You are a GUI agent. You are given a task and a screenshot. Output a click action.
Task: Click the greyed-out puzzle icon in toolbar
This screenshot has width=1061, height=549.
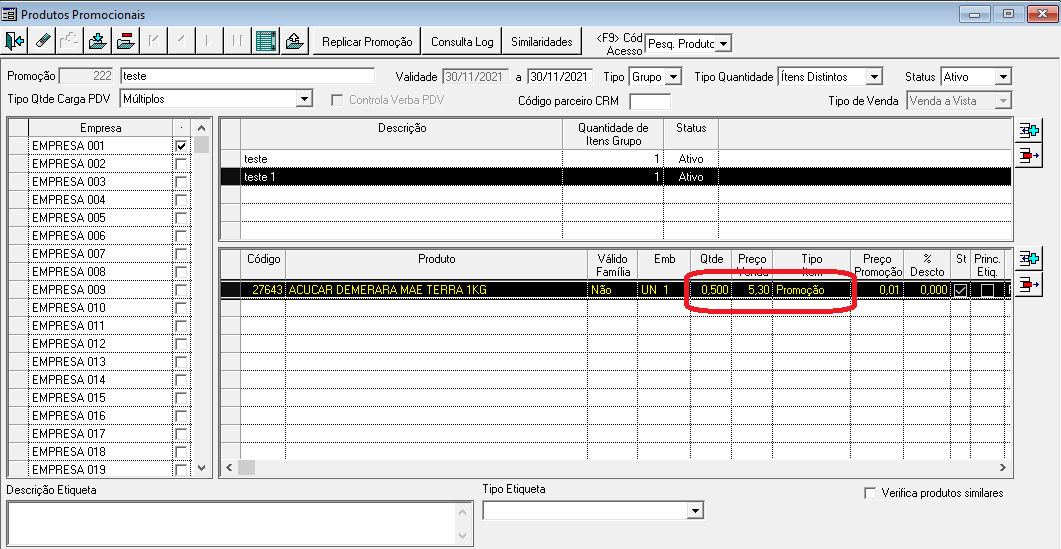pos(70,41)
